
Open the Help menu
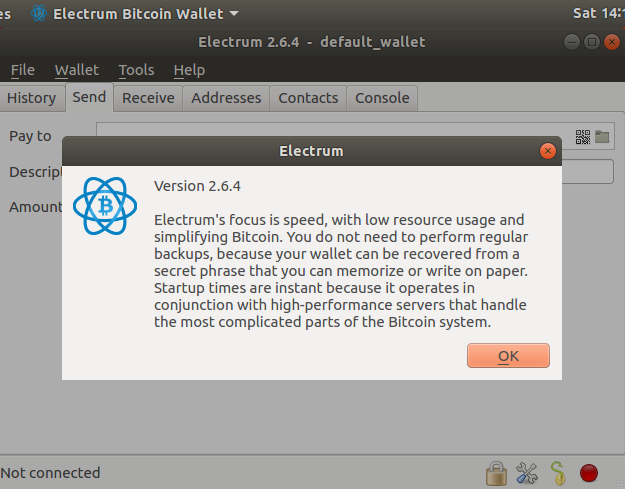pyautogui.click(x=189, y=70)
